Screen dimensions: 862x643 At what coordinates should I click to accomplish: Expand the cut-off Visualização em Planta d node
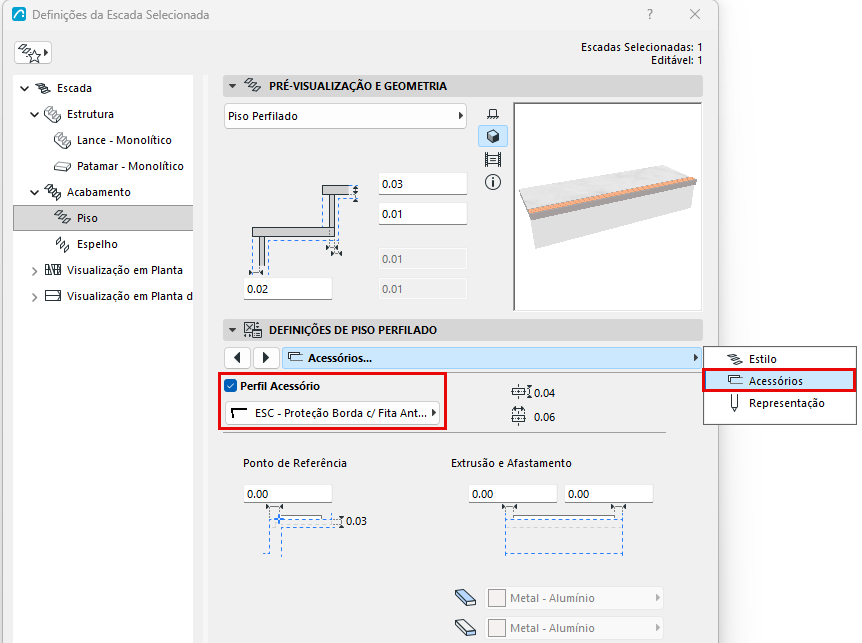point(35,297)
